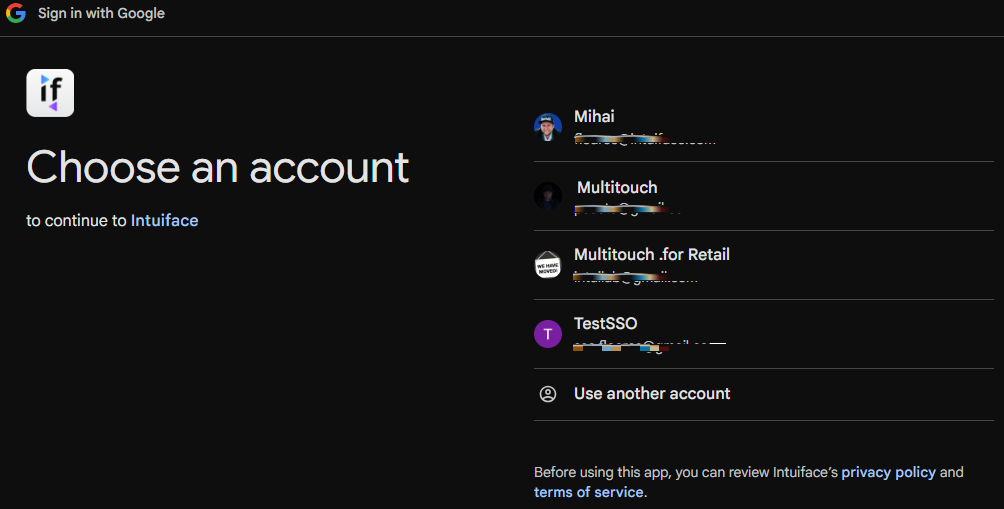Click the email under Mihai
Image resolution: width=1004 pixels, height=509 pixels.
pyautogui.click(x=644, y=139)
